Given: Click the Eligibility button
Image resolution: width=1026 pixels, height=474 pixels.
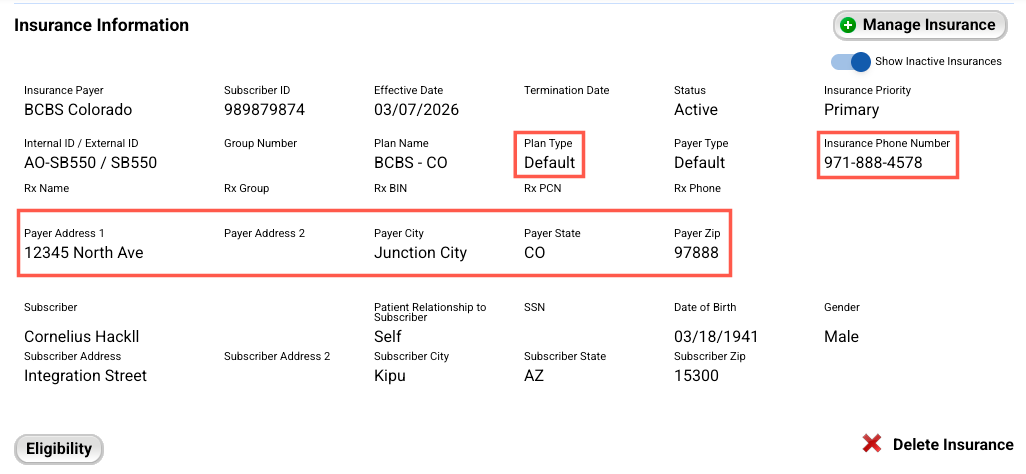Looking at the screenshot, I should tap(58, 449).
